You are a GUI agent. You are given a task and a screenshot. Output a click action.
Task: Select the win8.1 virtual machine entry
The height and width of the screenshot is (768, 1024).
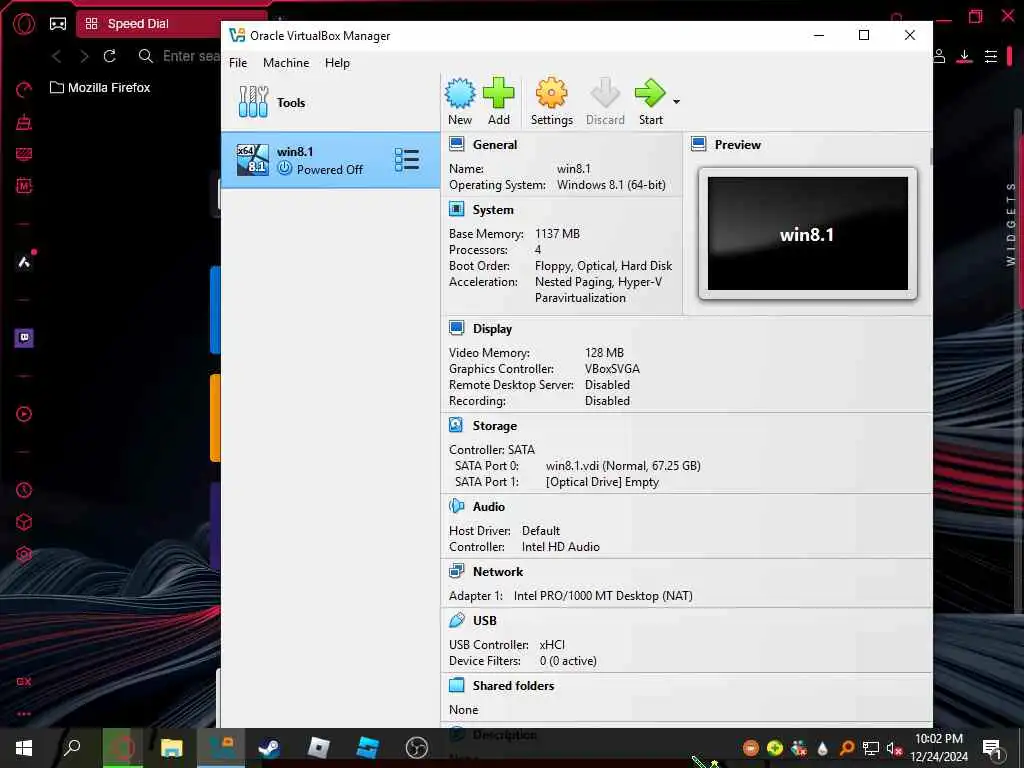pos(330,160)
